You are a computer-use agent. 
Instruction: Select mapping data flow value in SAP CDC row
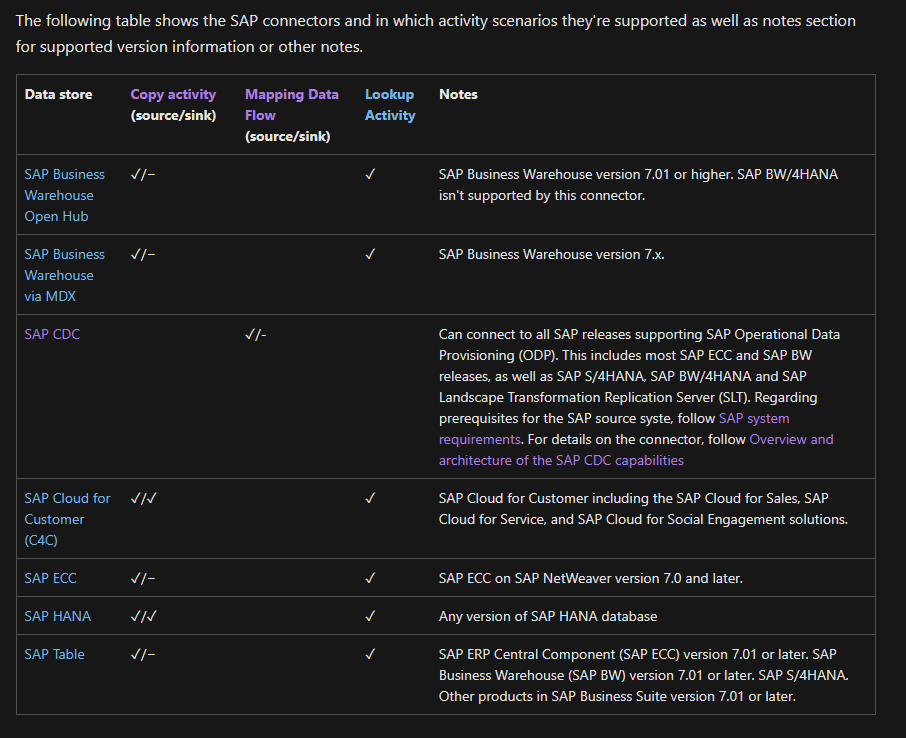click(255, 334)
